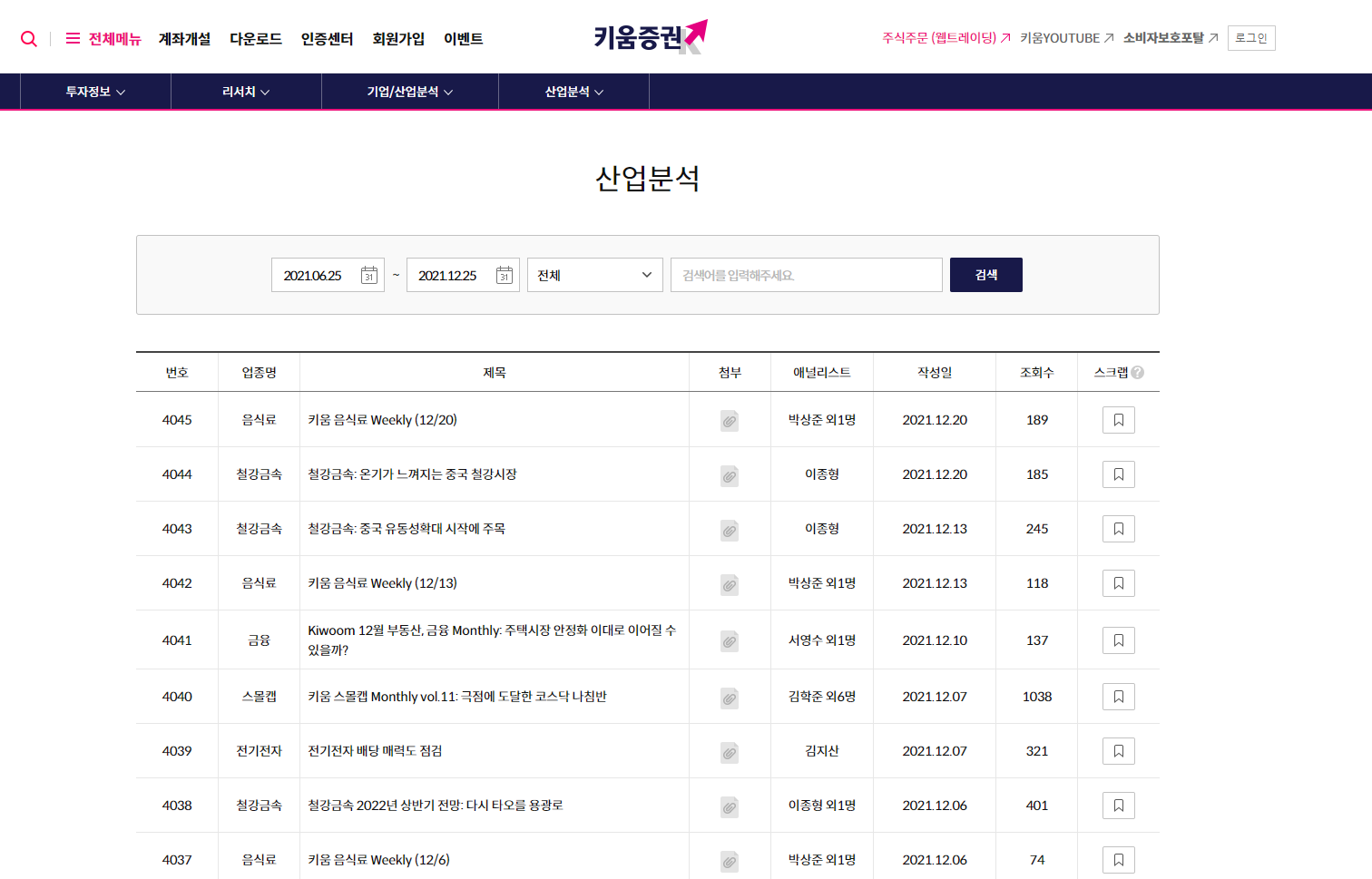
Task: Click the 전기전자 sector cell
Action: click(x=259, y=751)
